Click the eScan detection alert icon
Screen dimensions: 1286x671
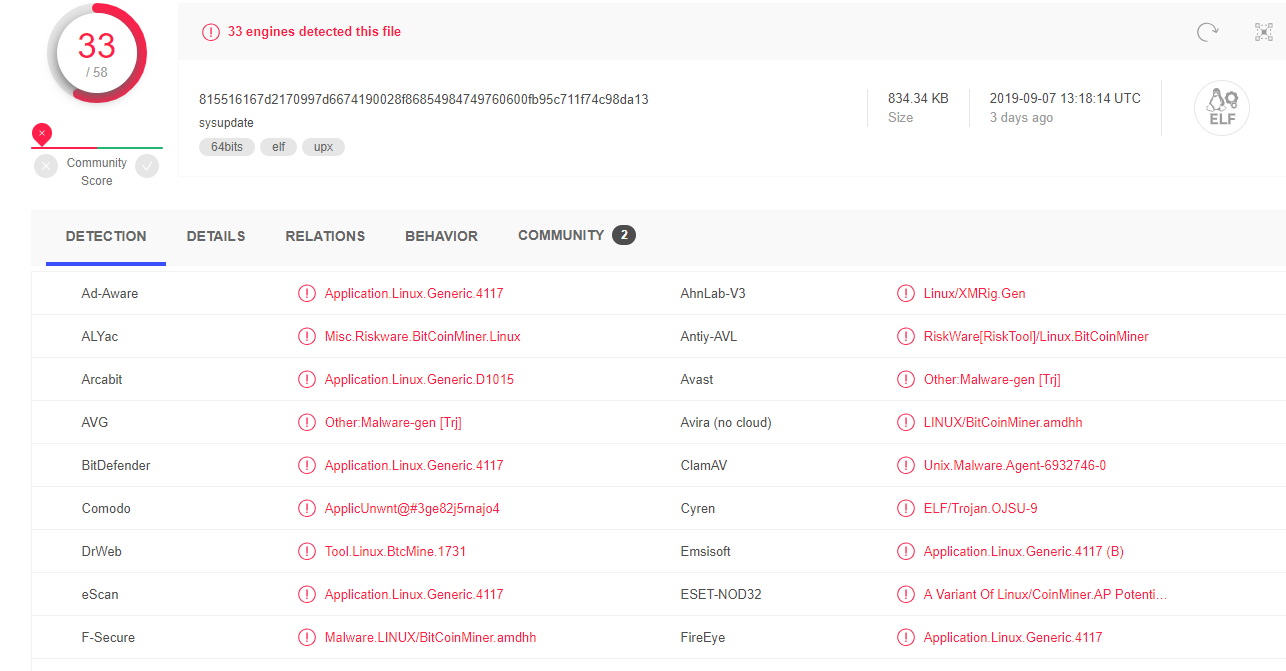click(307, 595)
